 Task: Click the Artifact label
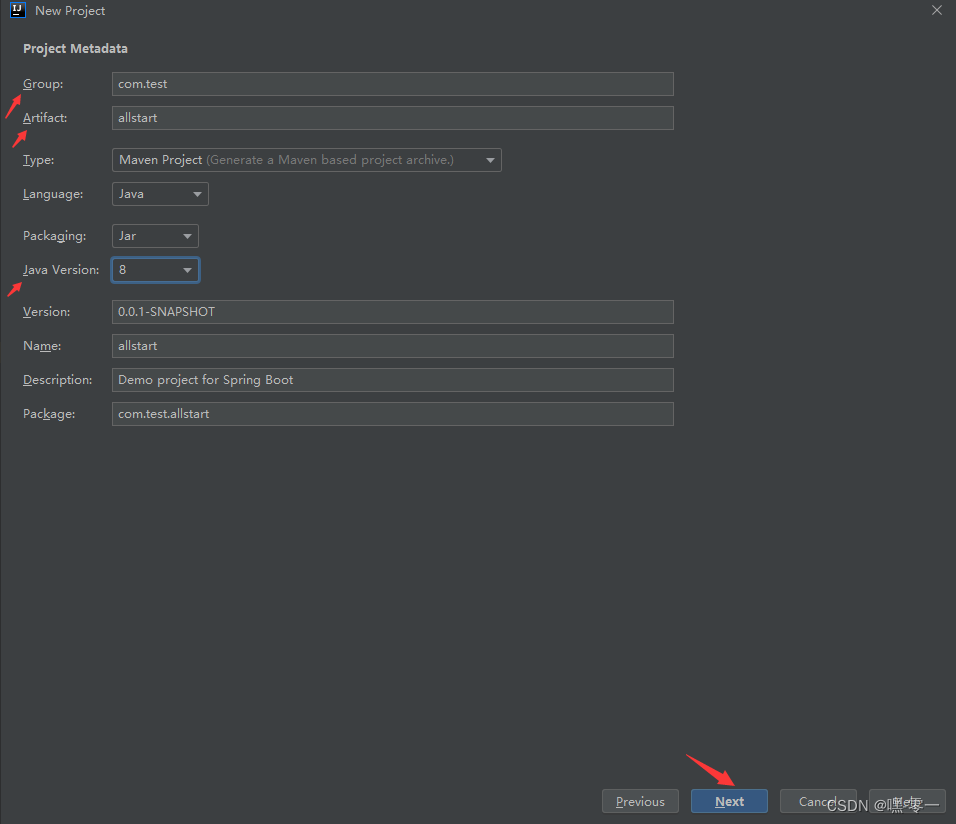[x=45, y=118]
